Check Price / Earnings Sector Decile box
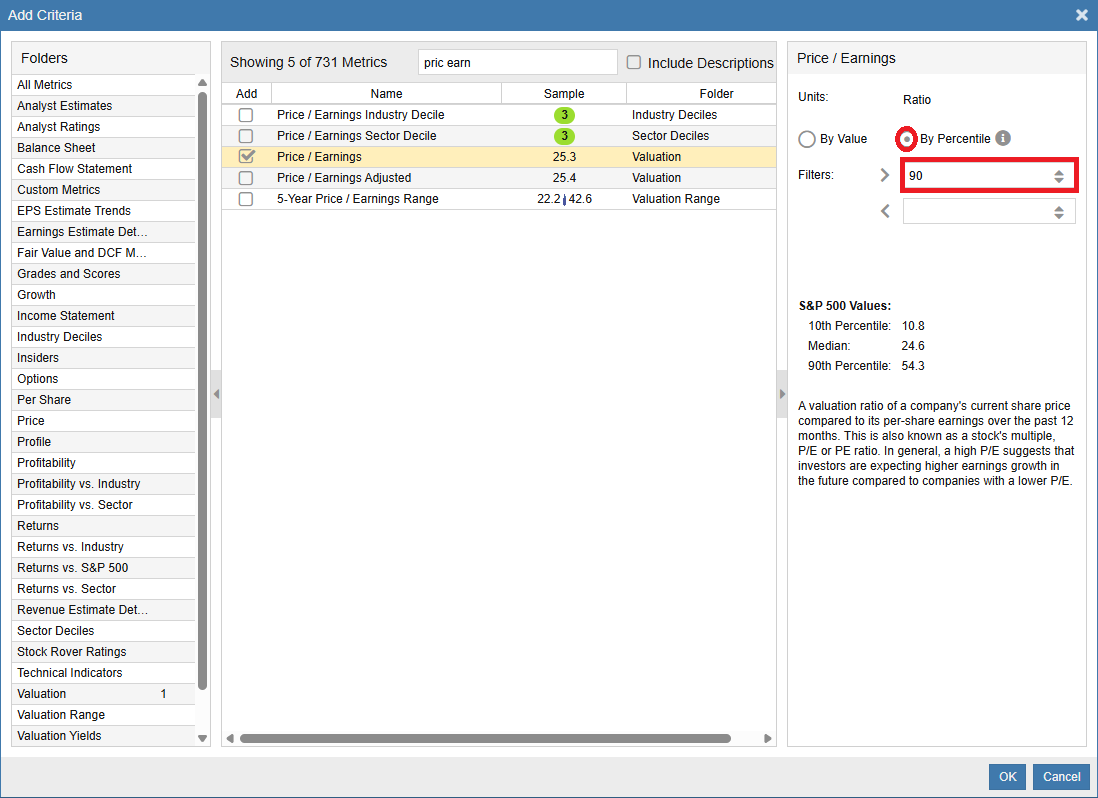The image size is (1098, 798). tap(246, 136)
